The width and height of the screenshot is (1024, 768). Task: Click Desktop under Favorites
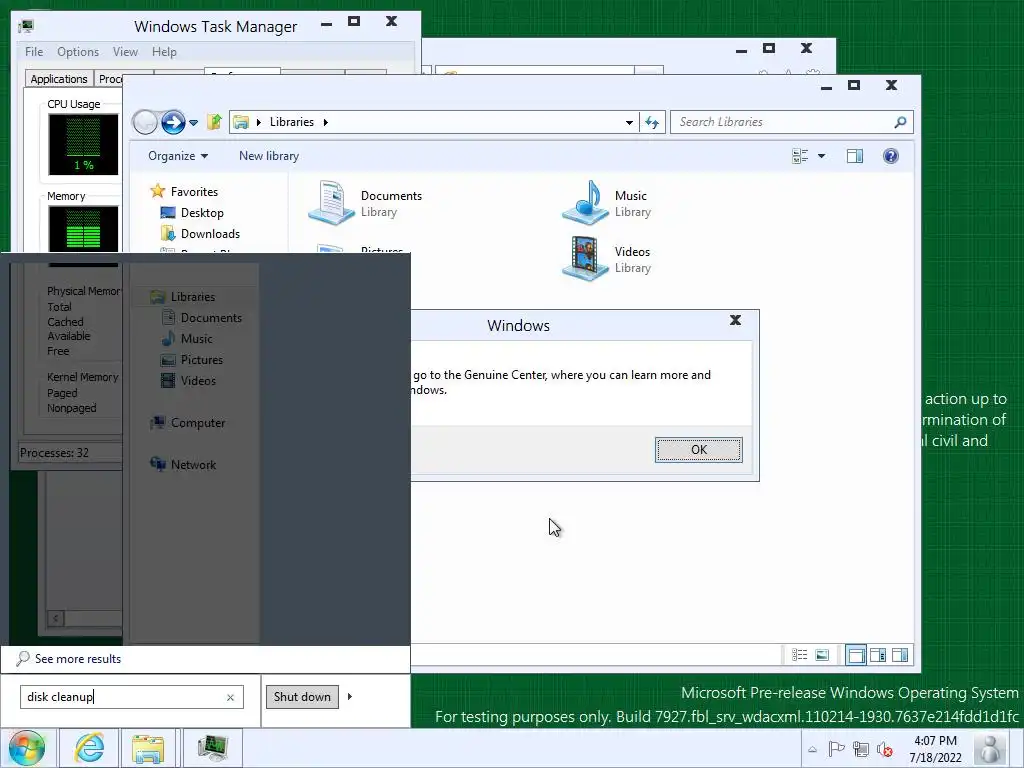pyautogui.click(x=202, y=213)
